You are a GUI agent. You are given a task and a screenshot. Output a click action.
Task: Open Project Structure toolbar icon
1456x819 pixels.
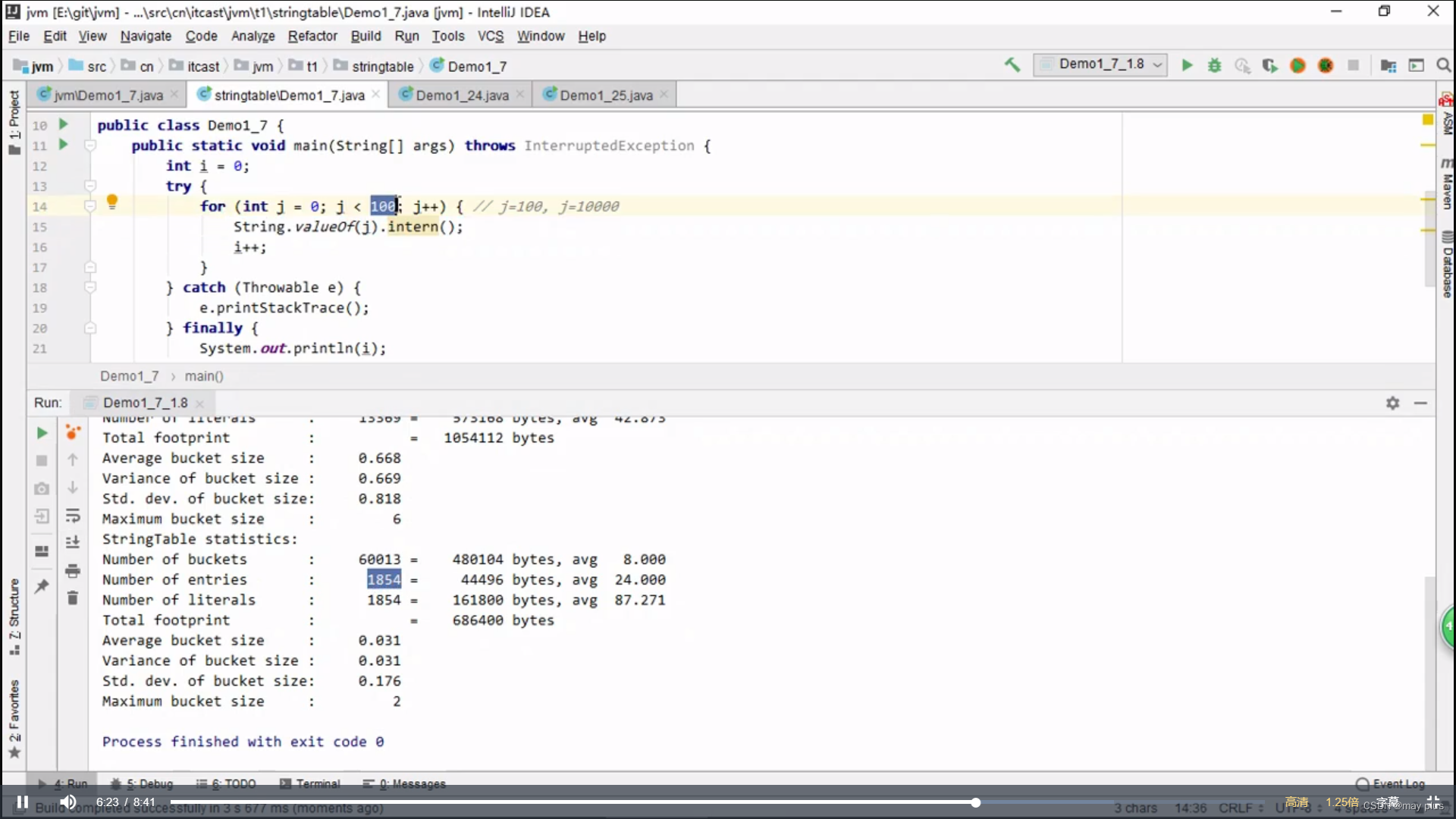[x=1389, y=66]
